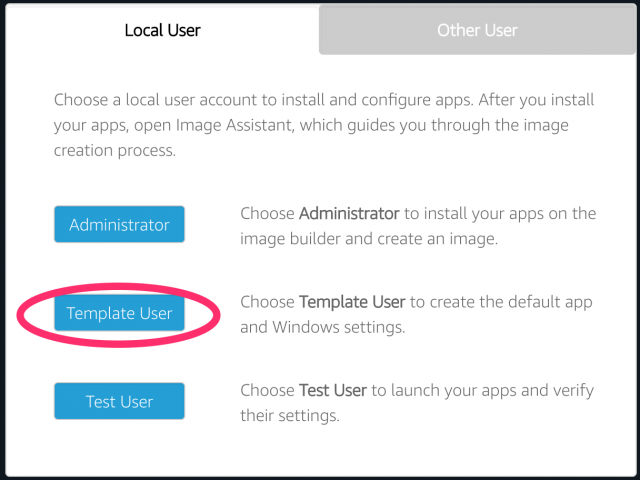
Task: Click the intro line starting 'Choose a local user'
Action: tap(324, 100)
